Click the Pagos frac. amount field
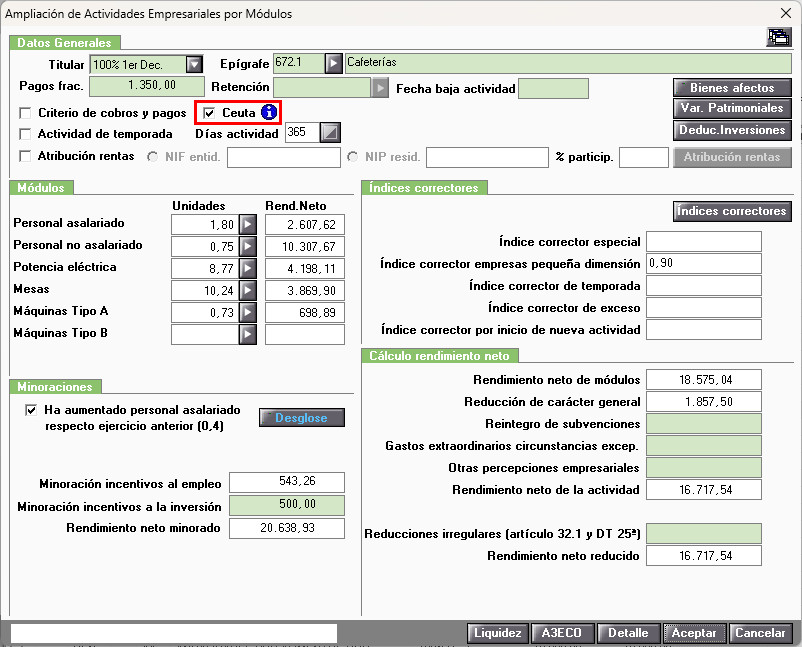Screen dimensions: 802x647 pyautogui.click(x=147, y=86)
